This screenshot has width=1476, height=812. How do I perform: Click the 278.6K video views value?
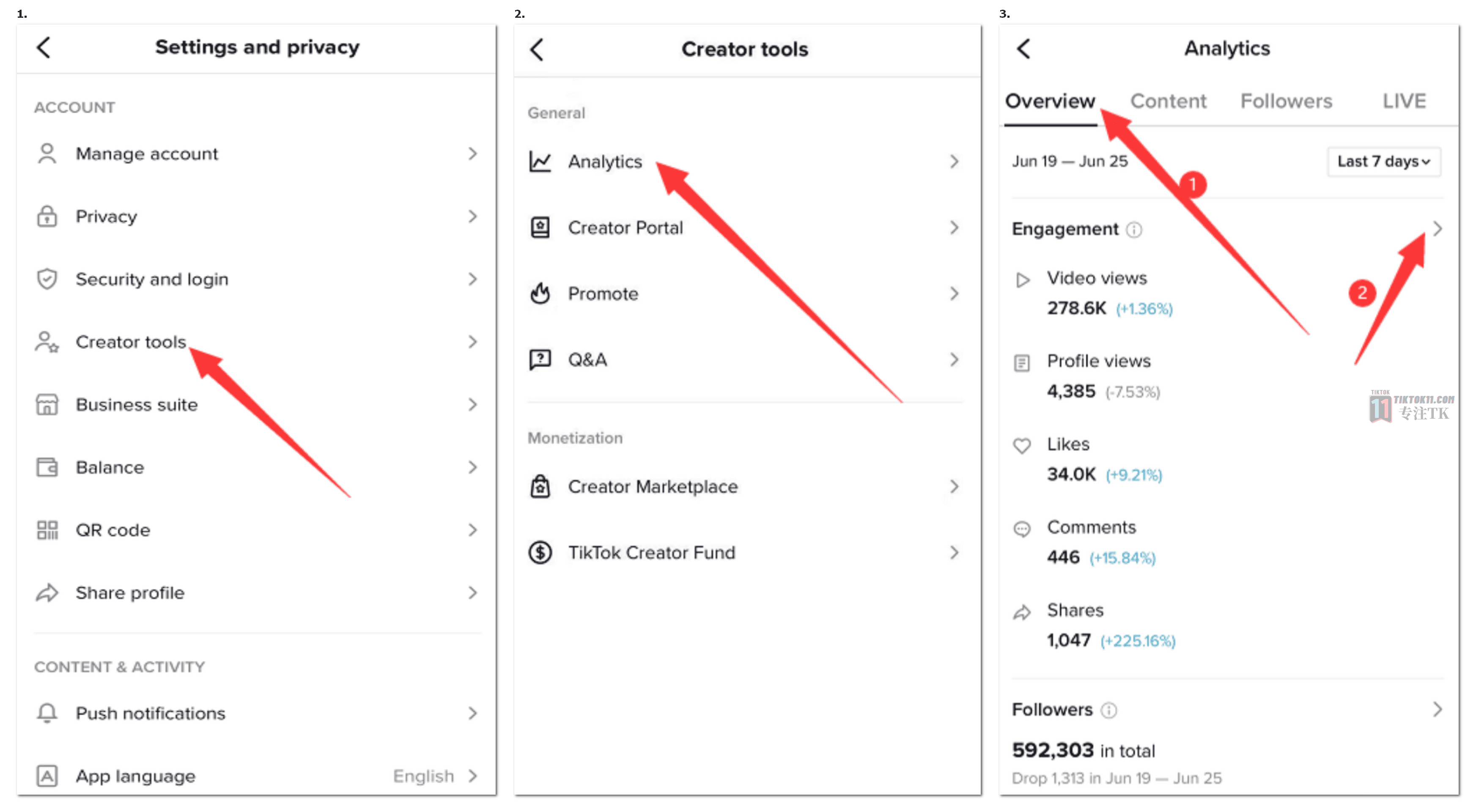click(x=1077, y=308)
